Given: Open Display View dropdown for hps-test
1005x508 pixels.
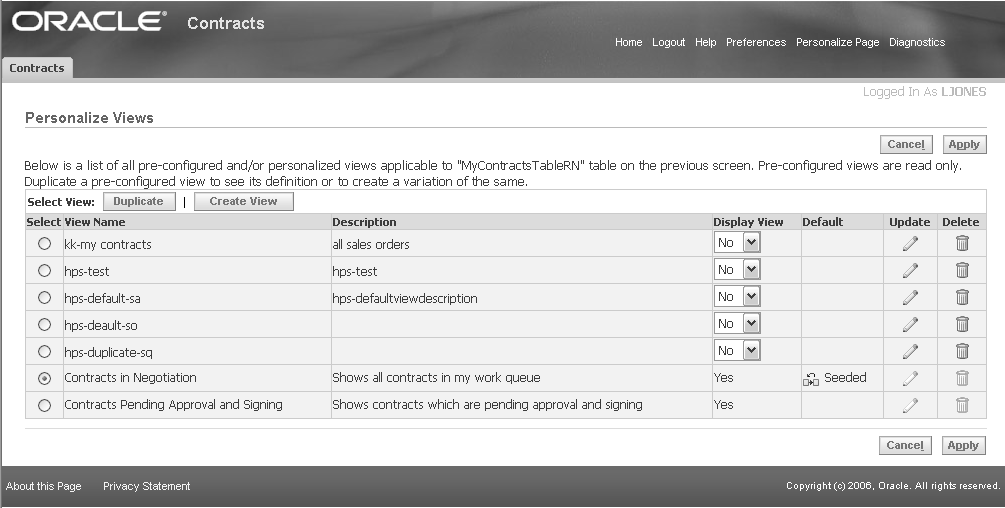Looking at the screenshot, I should pyautogui.click(x=737, y=269).
